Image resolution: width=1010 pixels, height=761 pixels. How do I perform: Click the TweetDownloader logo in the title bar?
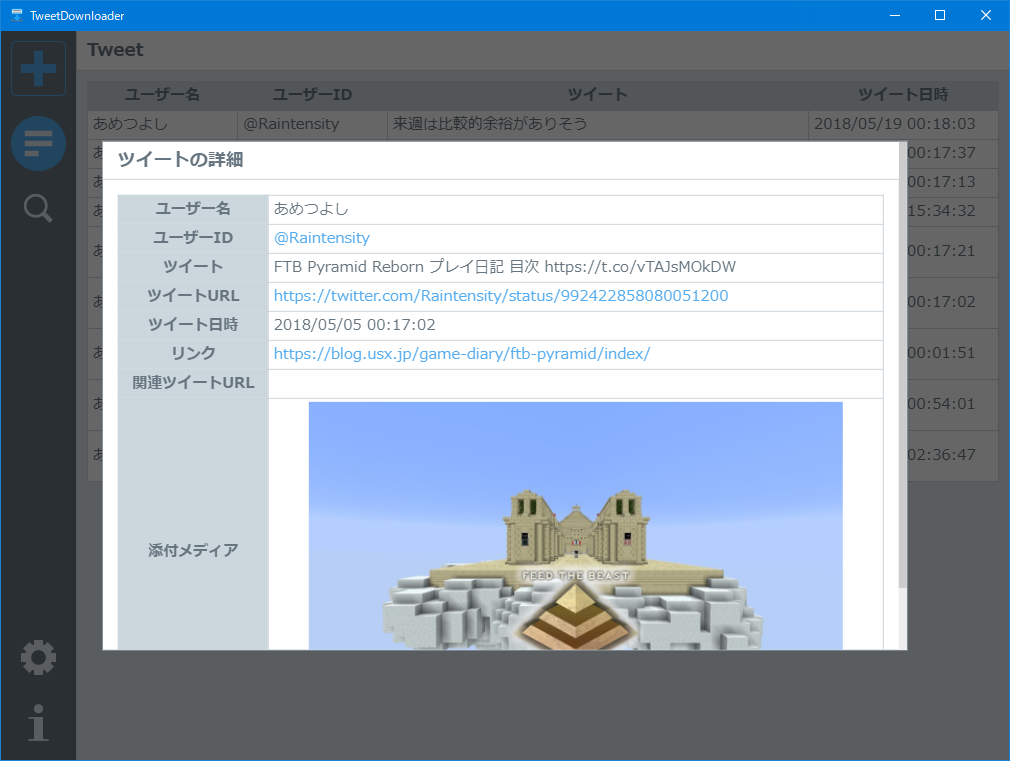click(17, 15)
